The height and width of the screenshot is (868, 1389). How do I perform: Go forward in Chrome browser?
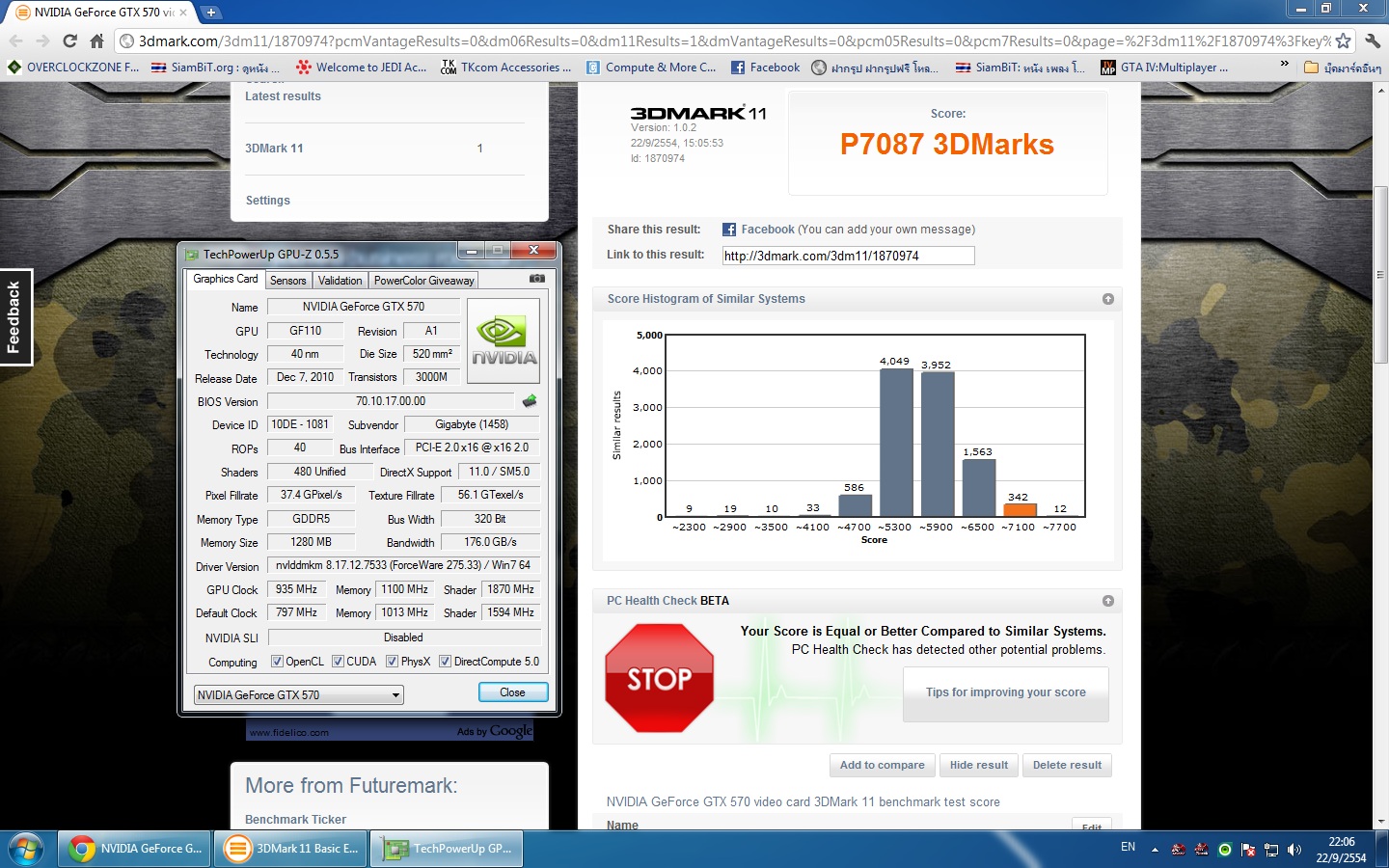(x=42, y=41)
